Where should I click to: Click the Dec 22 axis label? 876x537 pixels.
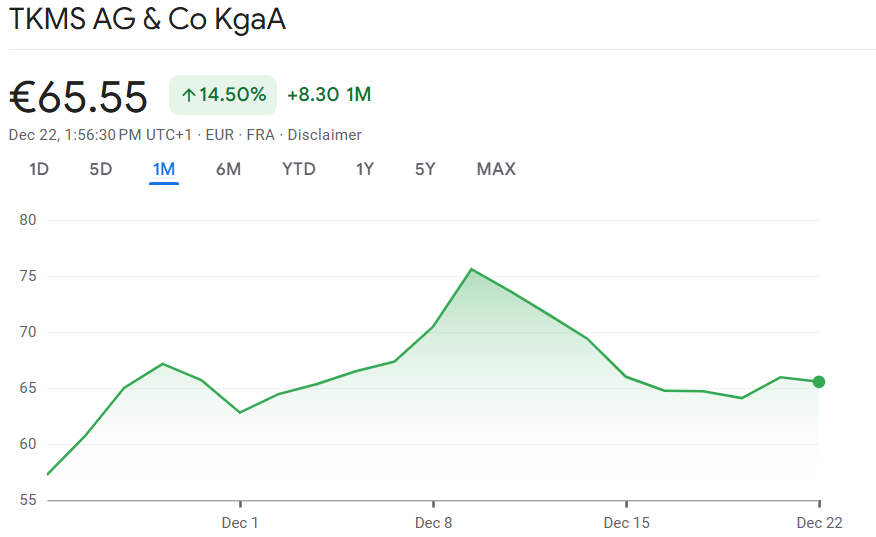pos(819,523)
